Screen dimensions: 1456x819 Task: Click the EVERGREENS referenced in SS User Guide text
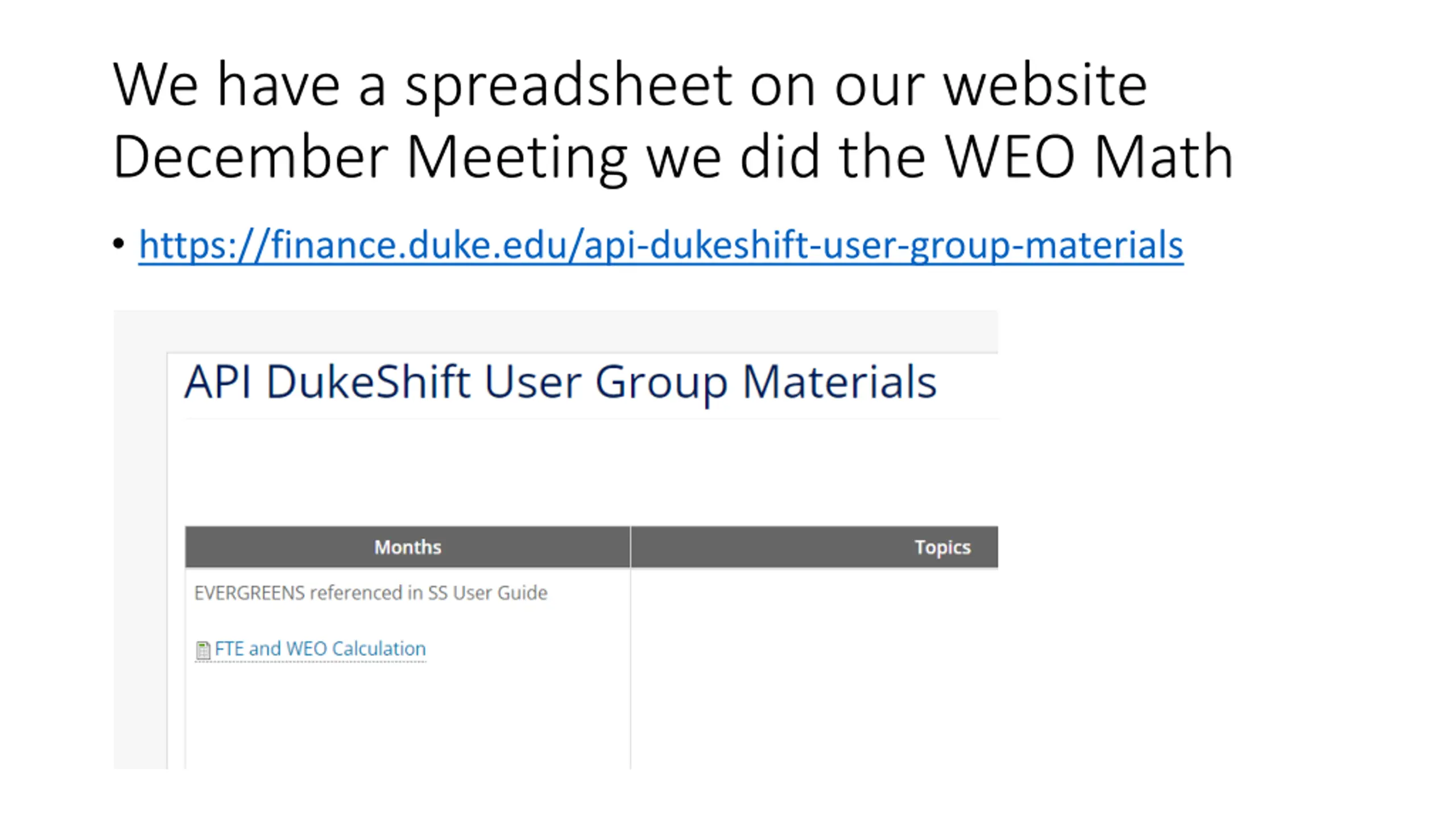click(371, 593)
